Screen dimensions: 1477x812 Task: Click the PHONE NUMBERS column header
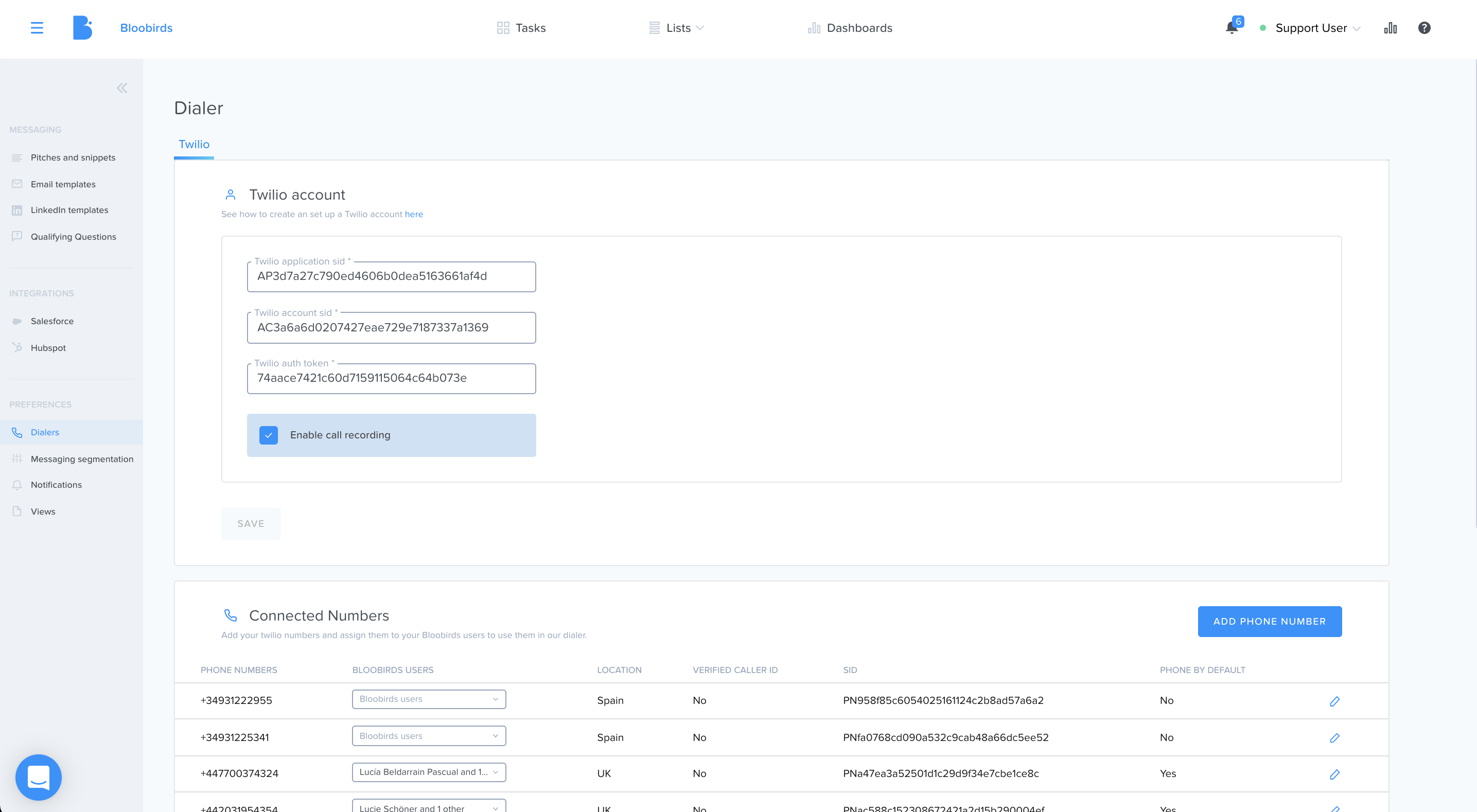pyautogui.click(x=238, y=670)
